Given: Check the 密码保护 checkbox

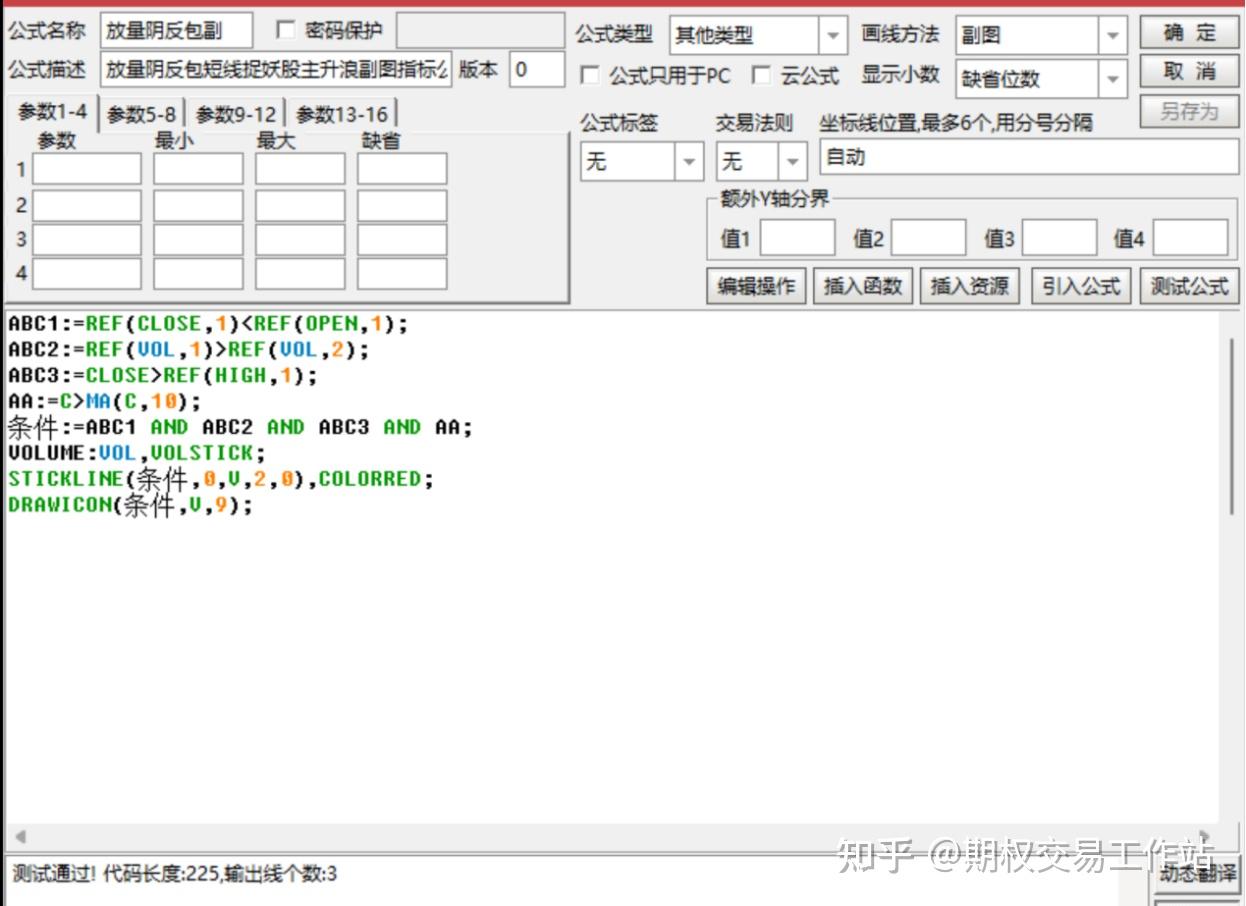Looking at the screenshot, I should pyautogui.click(x=285, y=31).
